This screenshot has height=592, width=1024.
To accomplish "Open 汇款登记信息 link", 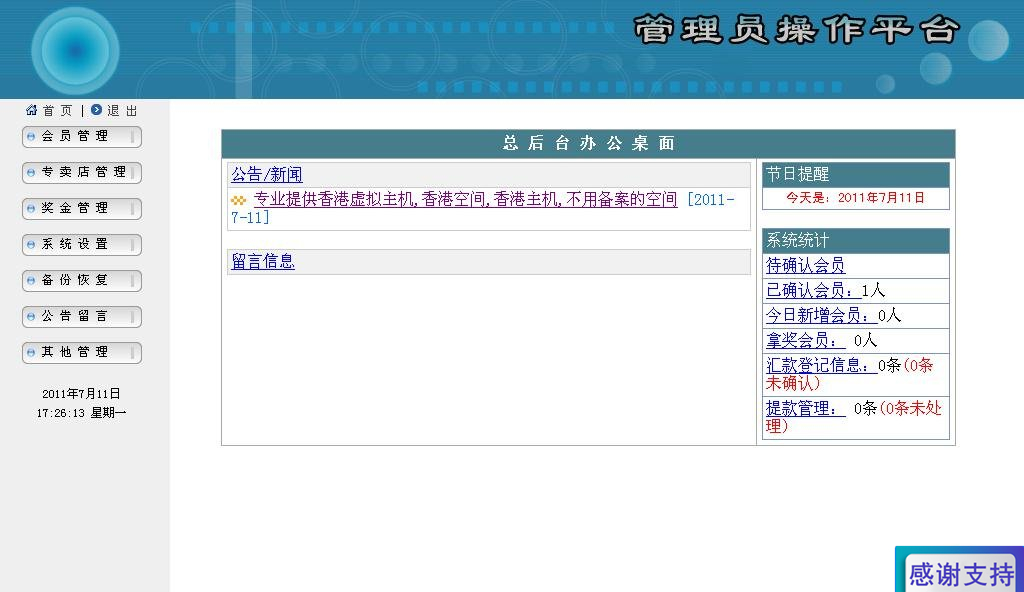I will 821,365.
